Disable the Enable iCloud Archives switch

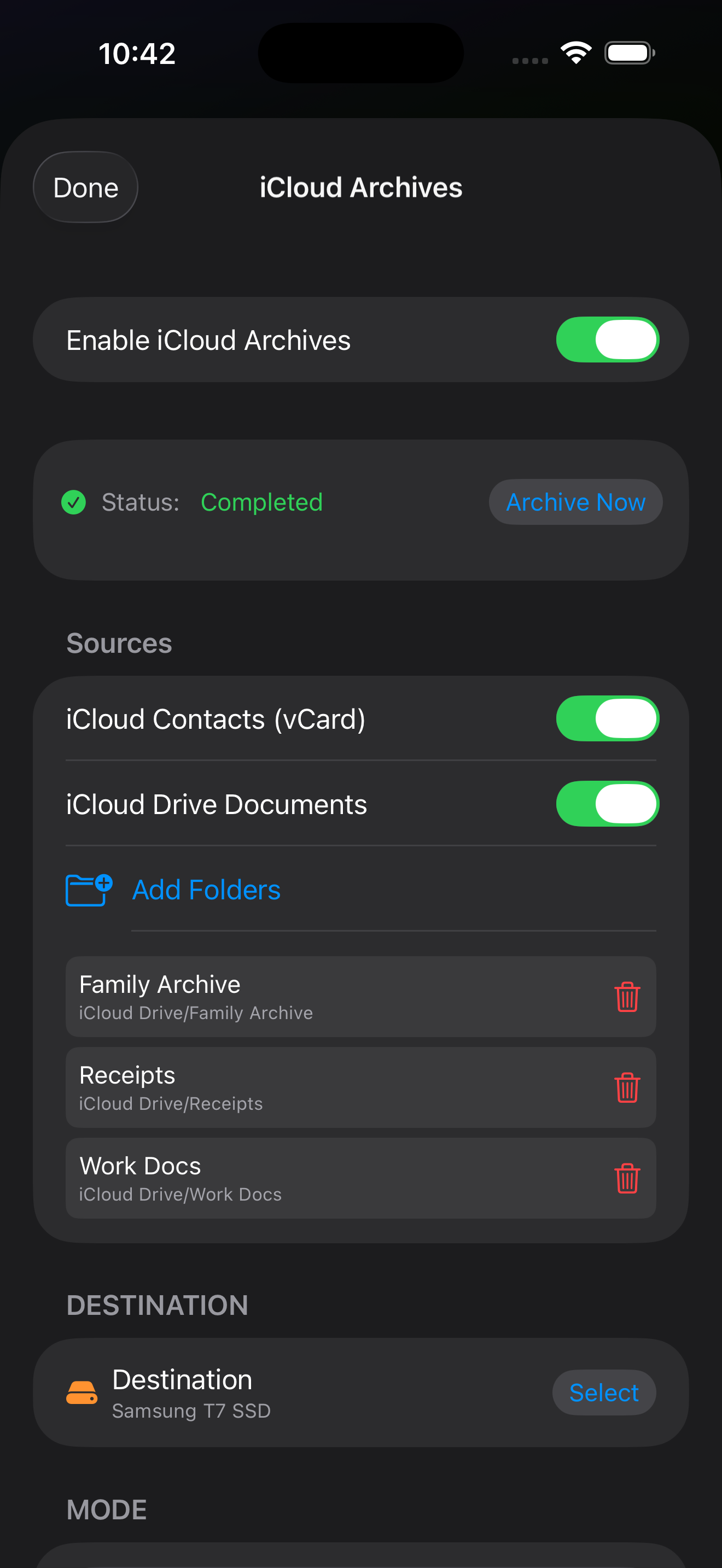(x=607, y=340)
